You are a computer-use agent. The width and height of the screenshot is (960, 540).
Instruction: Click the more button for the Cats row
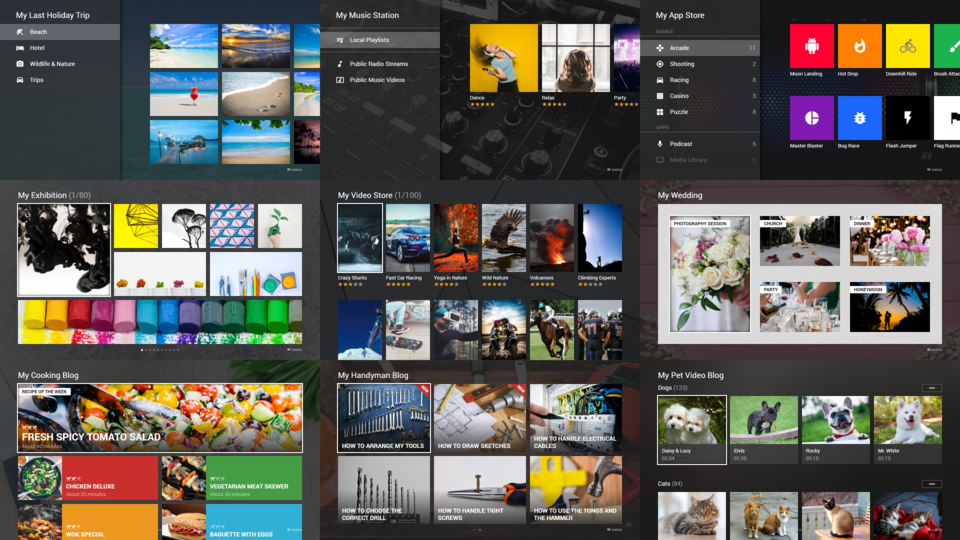(x=931, y=484)
